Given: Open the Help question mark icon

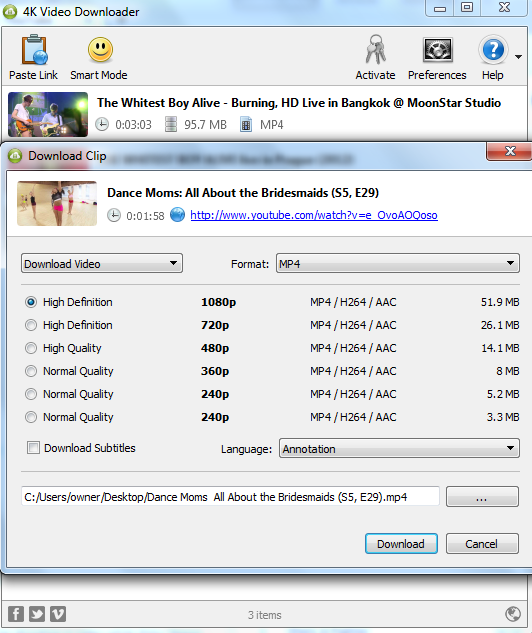Looking at the screenshot, I should (493, 50).
